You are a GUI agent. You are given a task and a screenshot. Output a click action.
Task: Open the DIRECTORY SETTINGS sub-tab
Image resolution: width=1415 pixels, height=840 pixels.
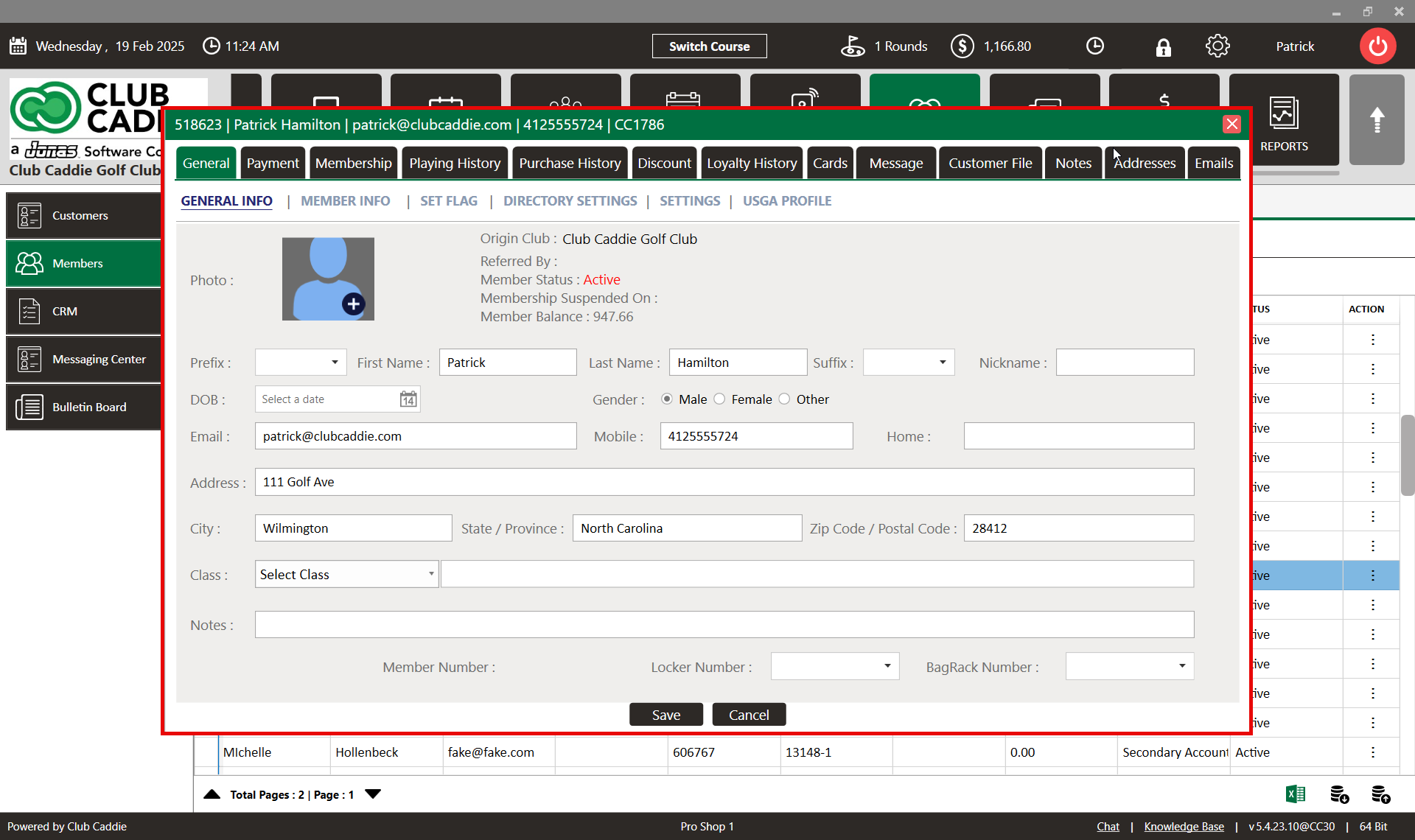coord(570,200)
